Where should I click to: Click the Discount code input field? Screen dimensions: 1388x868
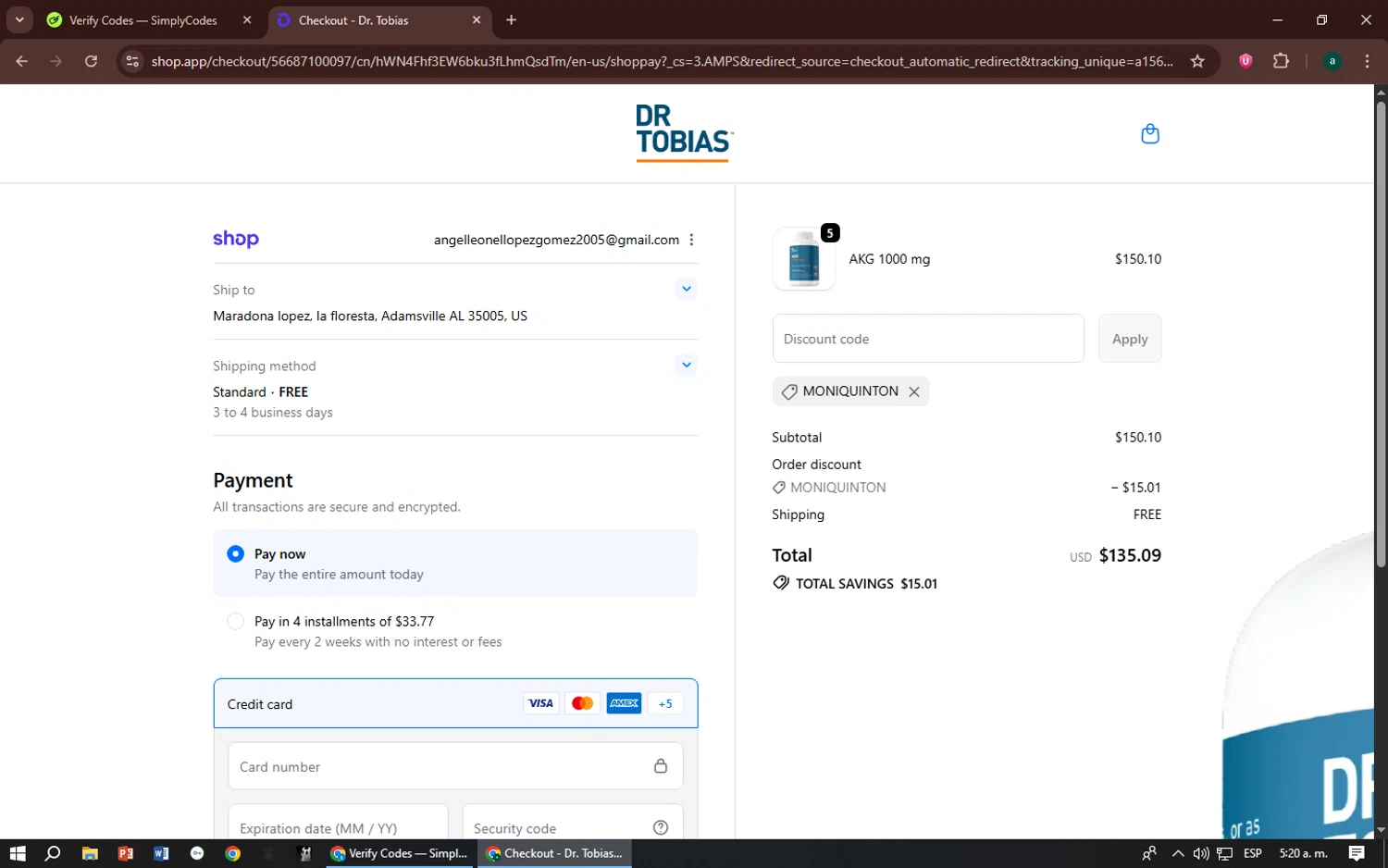tap(928, 339)
